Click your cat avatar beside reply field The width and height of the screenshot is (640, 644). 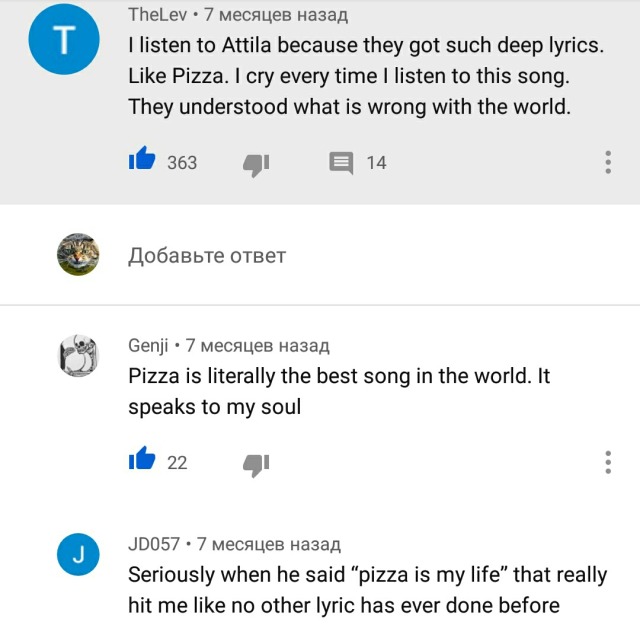coord(77,254)
